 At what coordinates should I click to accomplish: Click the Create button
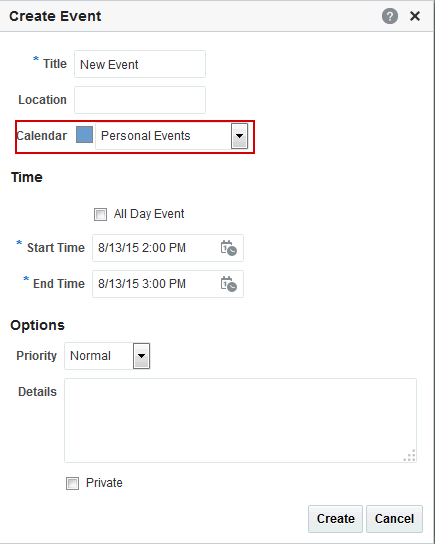(x=335, y=519)
